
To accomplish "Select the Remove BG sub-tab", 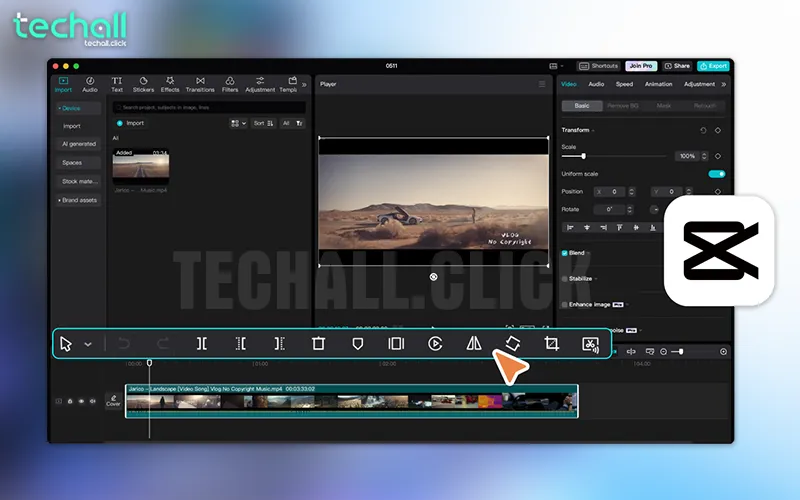I will pos(623,106).
